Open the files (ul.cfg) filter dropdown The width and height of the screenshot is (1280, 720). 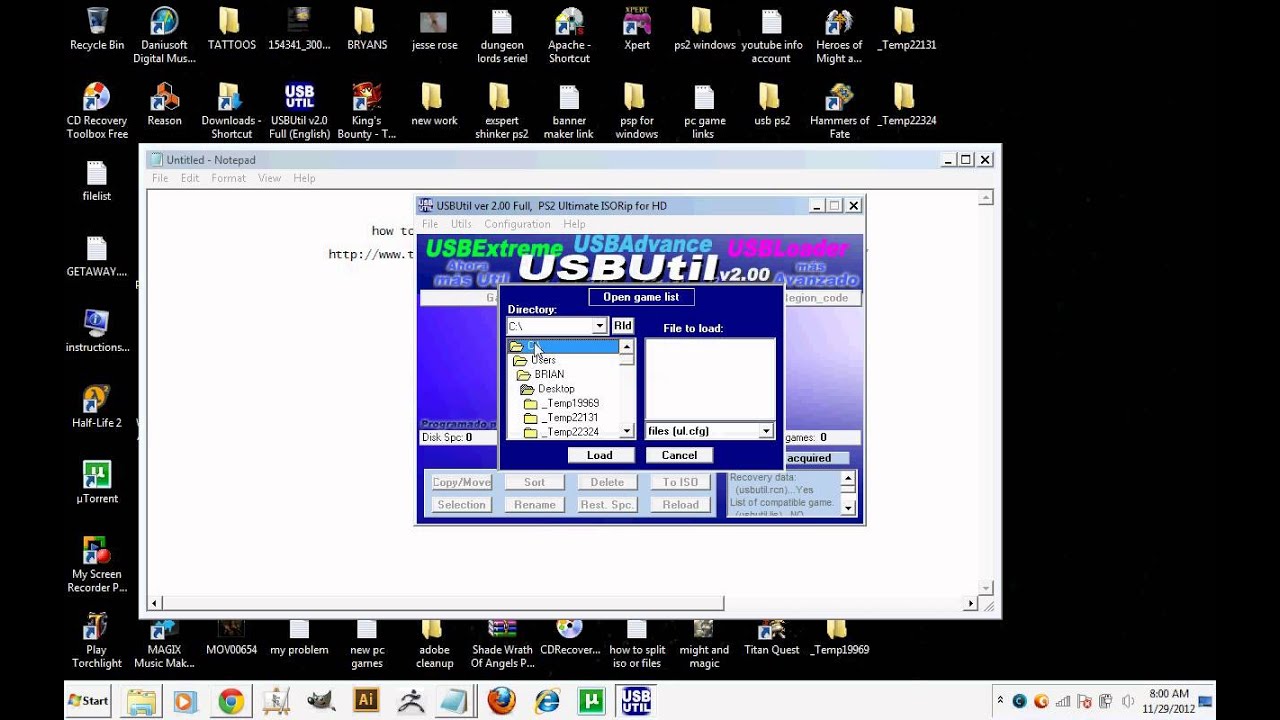766,431
